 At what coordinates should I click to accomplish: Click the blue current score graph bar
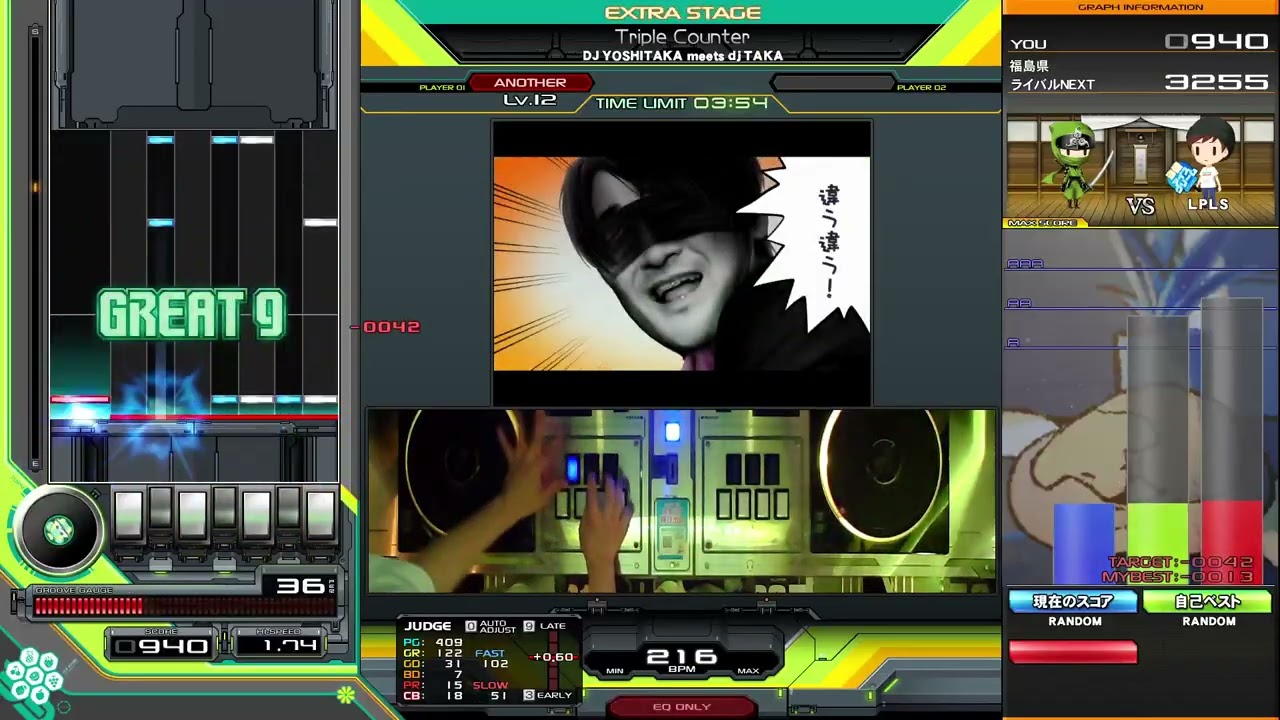pos(1084,543)
